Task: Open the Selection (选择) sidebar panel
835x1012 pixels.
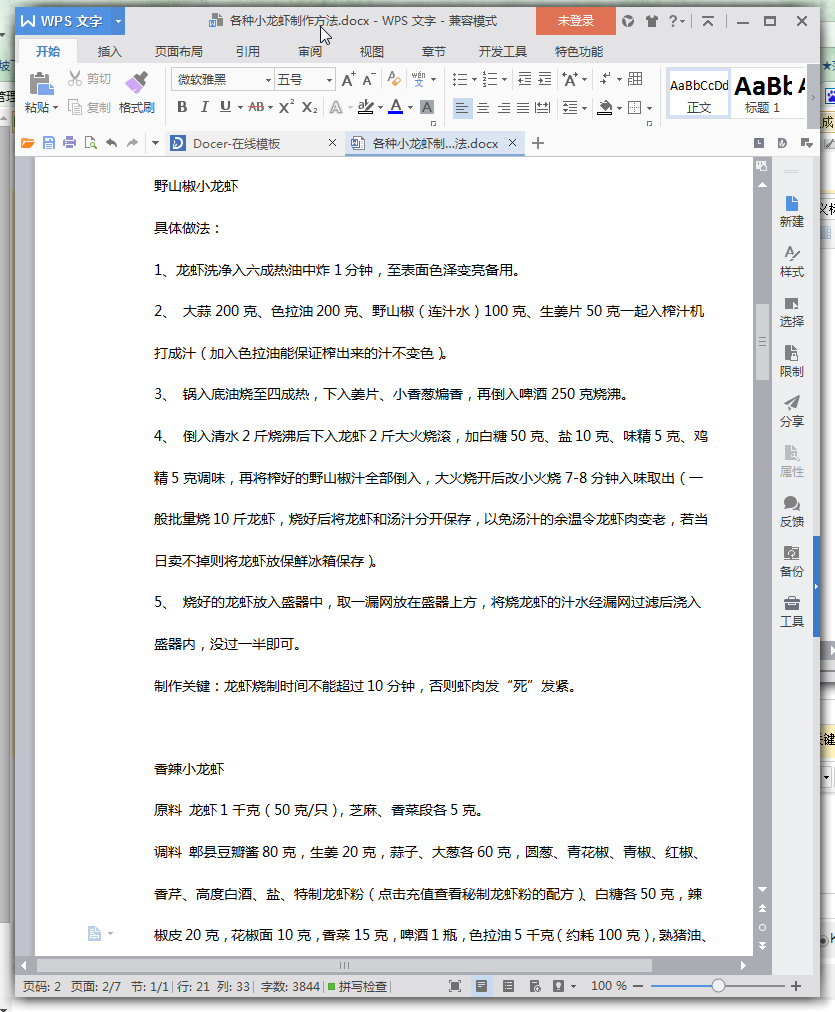Action: (x=792, y=312)
